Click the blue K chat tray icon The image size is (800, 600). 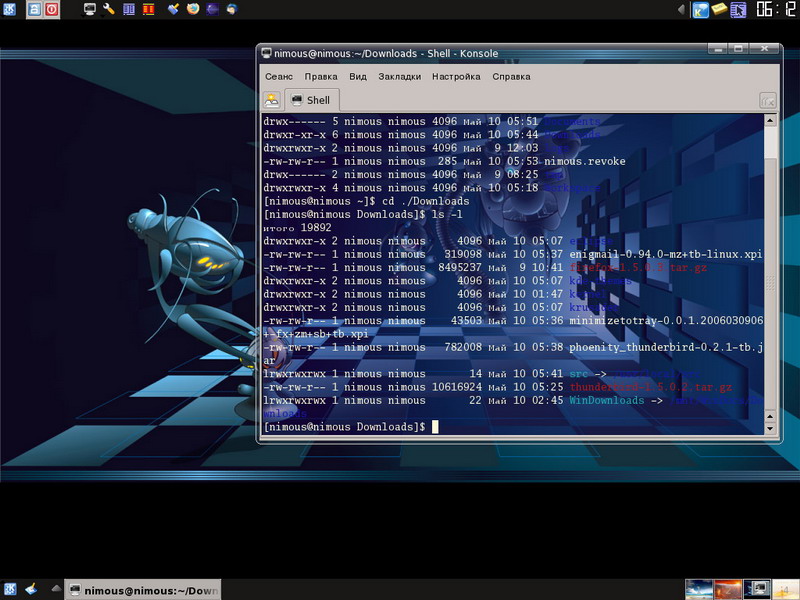tap(702, 10)
